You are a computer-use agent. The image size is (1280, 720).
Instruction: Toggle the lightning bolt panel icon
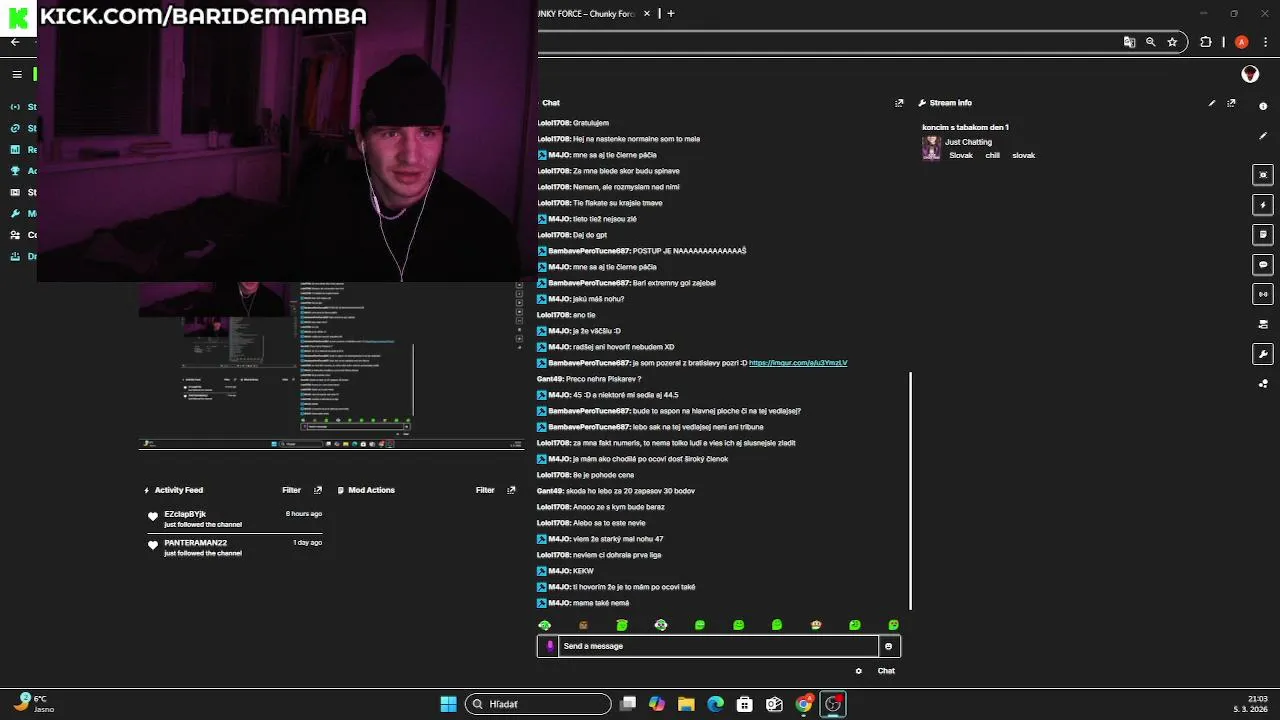[1263, 205]
